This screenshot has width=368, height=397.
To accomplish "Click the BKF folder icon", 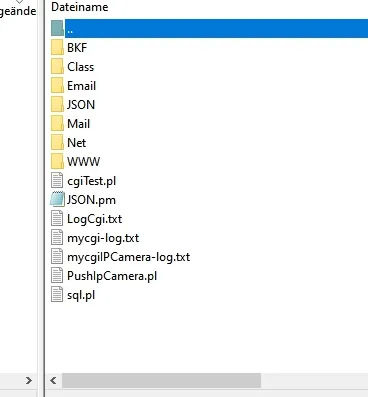I will pyautogui.click(x=57, y=47).
